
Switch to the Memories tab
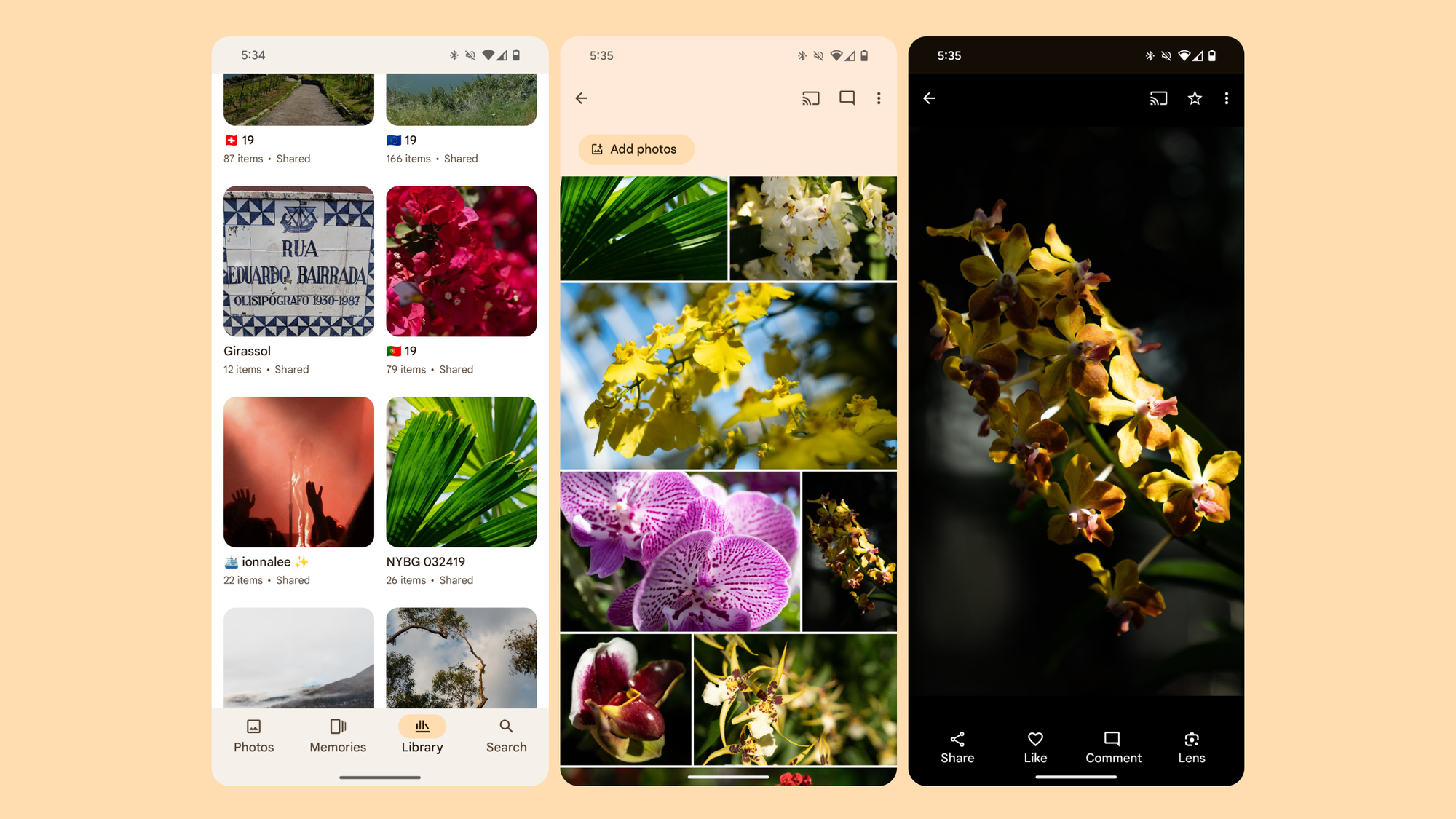click(338, 735)
